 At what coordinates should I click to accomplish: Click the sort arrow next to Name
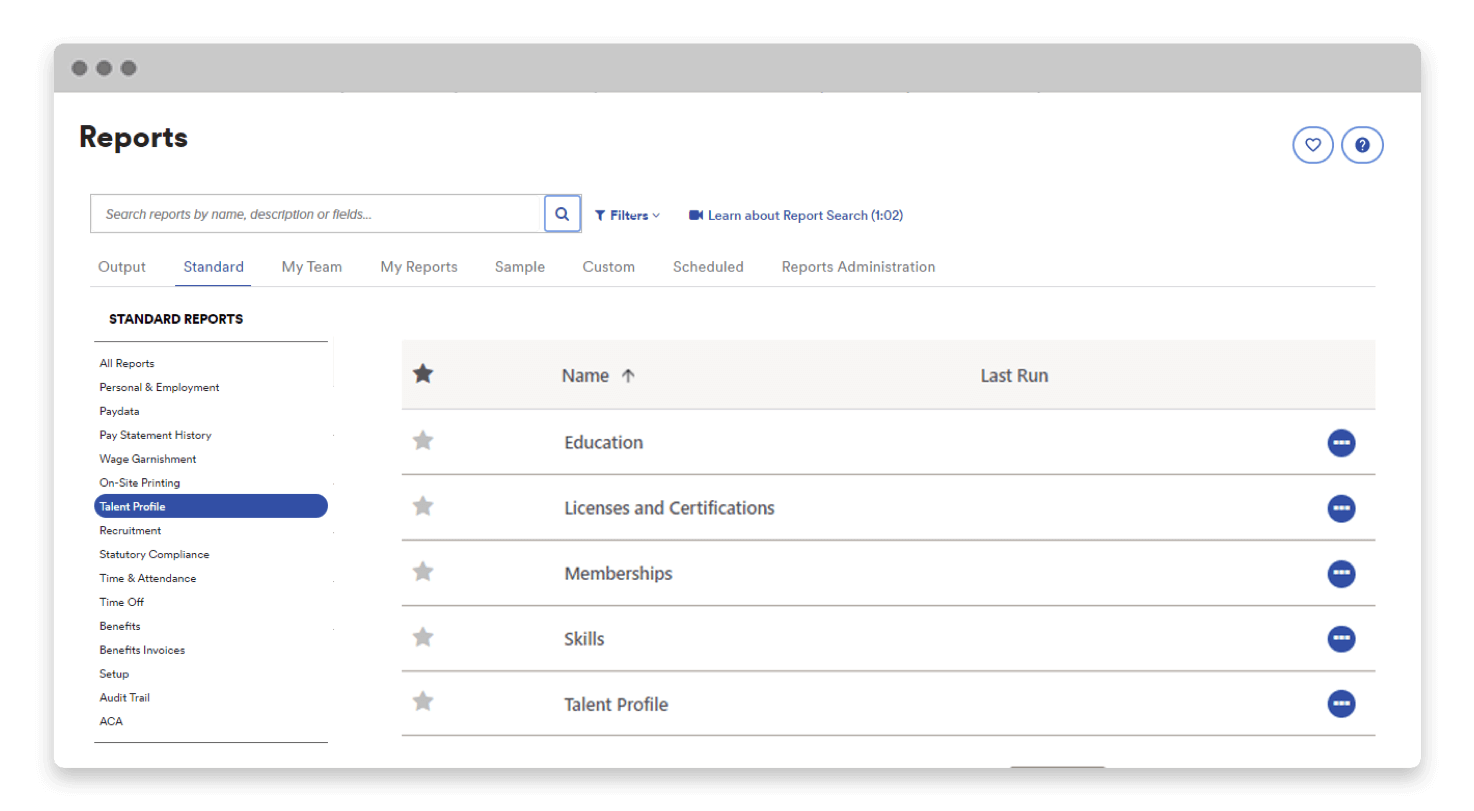pyautogui.click(x=628, y=376)
